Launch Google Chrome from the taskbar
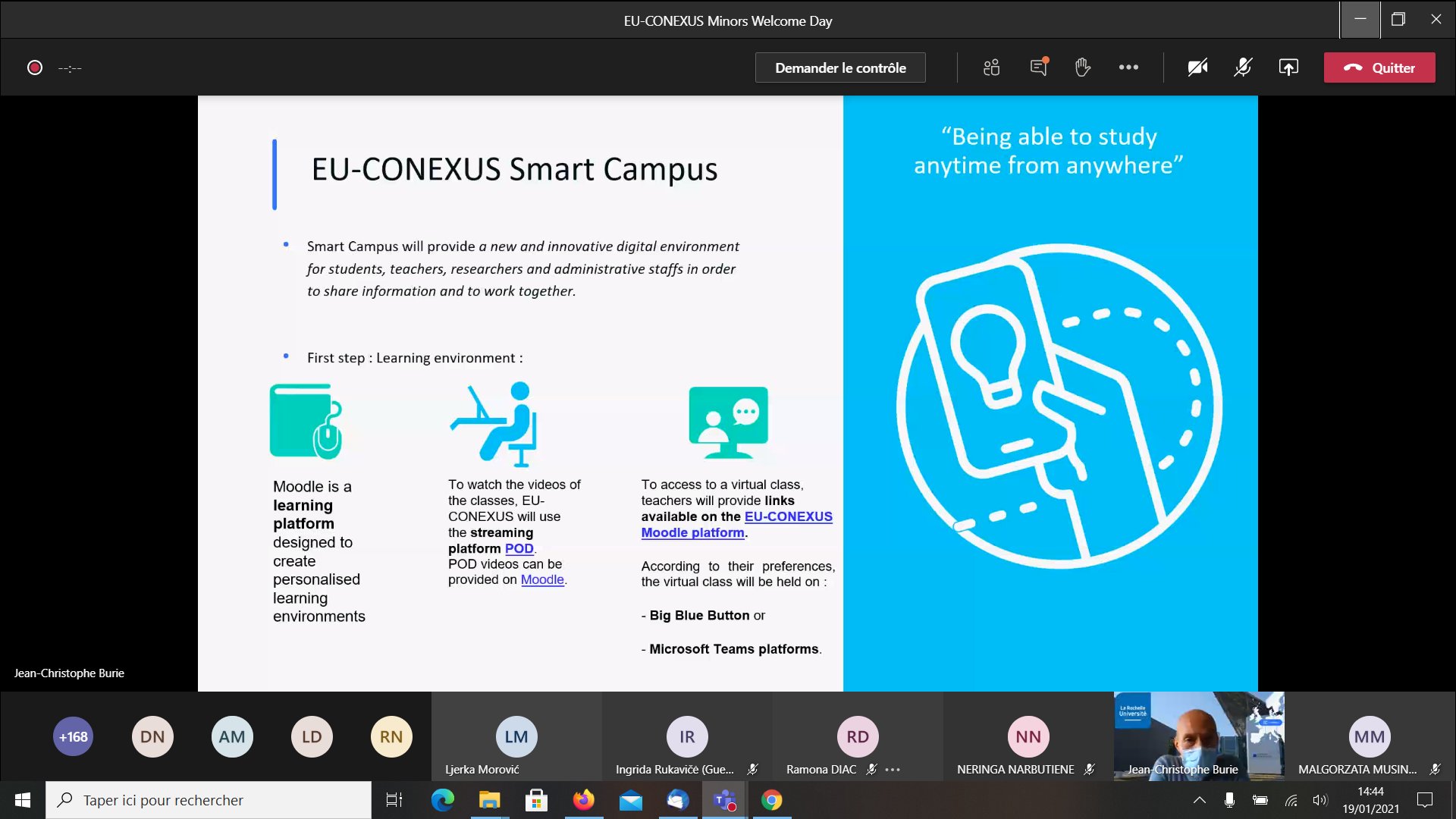The height and width of the screenshot is (819, 1456). click(x=772, y=799)
